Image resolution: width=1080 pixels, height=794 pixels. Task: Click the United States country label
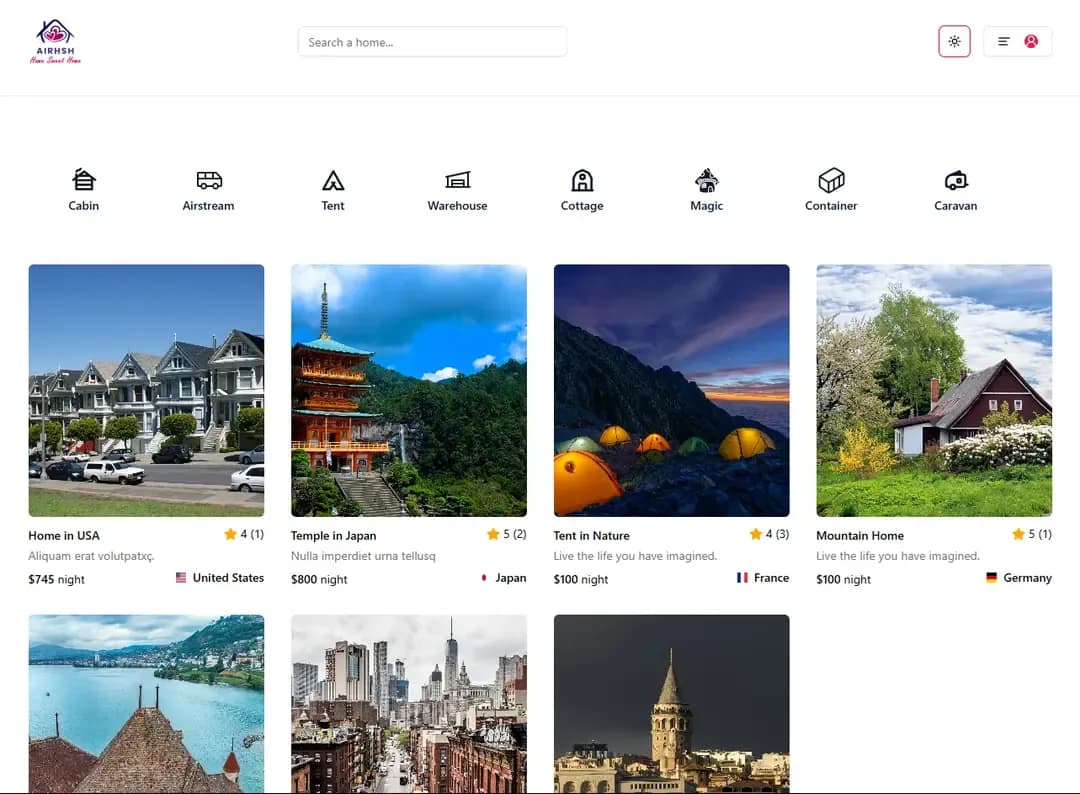pos(228,578)
